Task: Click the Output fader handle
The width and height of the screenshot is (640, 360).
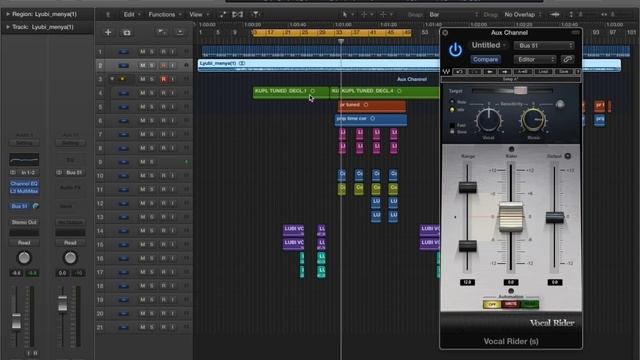Action: pyautogui.click(x=555, y=218)
